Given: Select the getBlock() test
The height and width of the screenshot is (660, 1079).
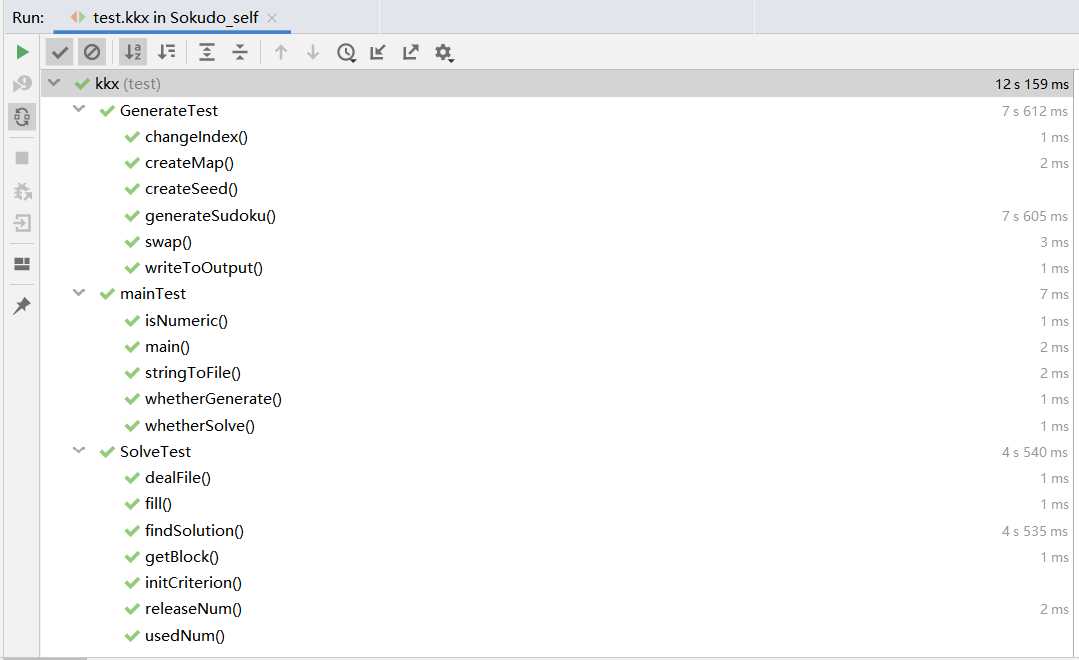Looking at the screenshot, I should pyautogui.click(x=557, y=557).
